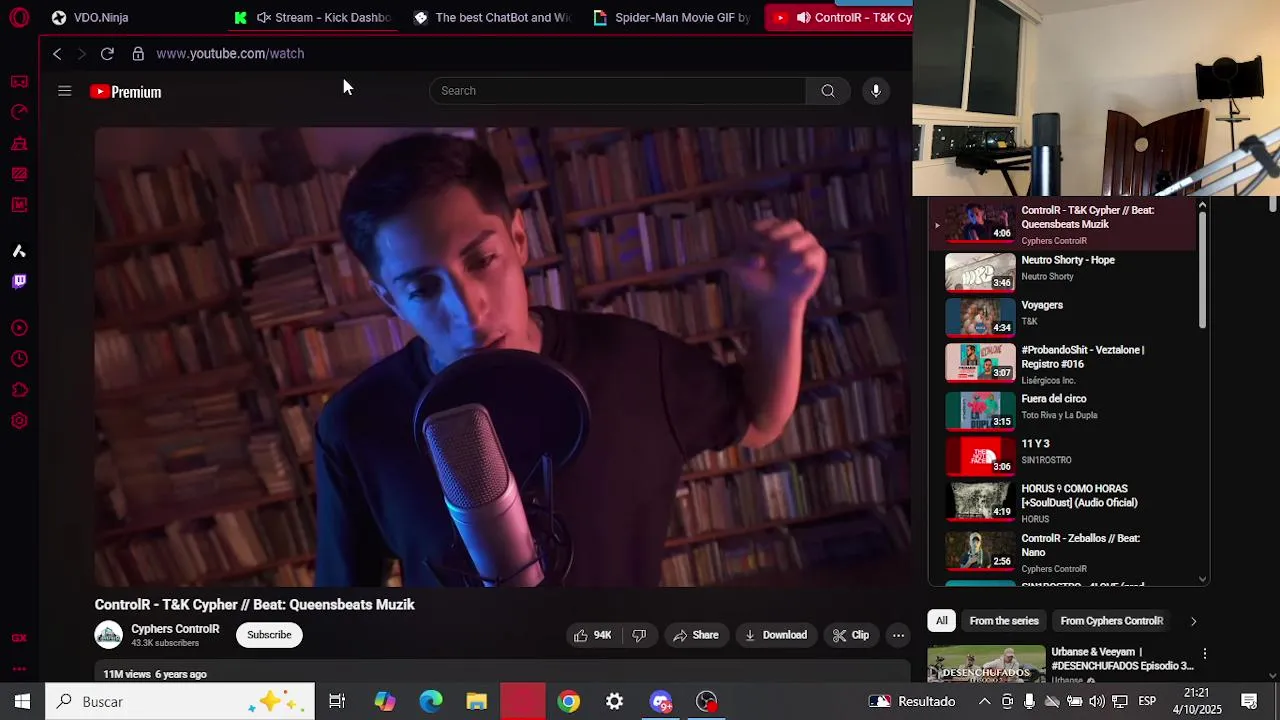Click the playlist panel scrollbar

(x=1202, y=270)
